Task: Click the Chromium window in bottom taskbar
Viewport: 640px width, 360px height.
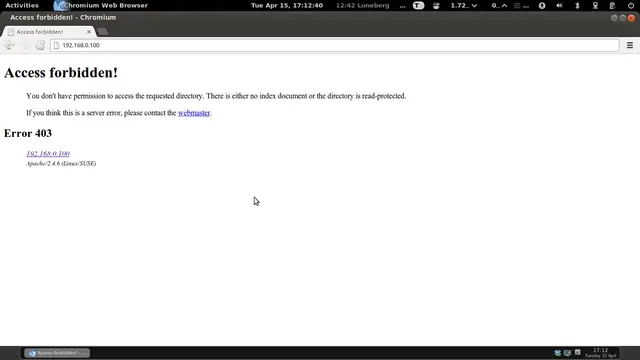Action: tap(57, 353)
